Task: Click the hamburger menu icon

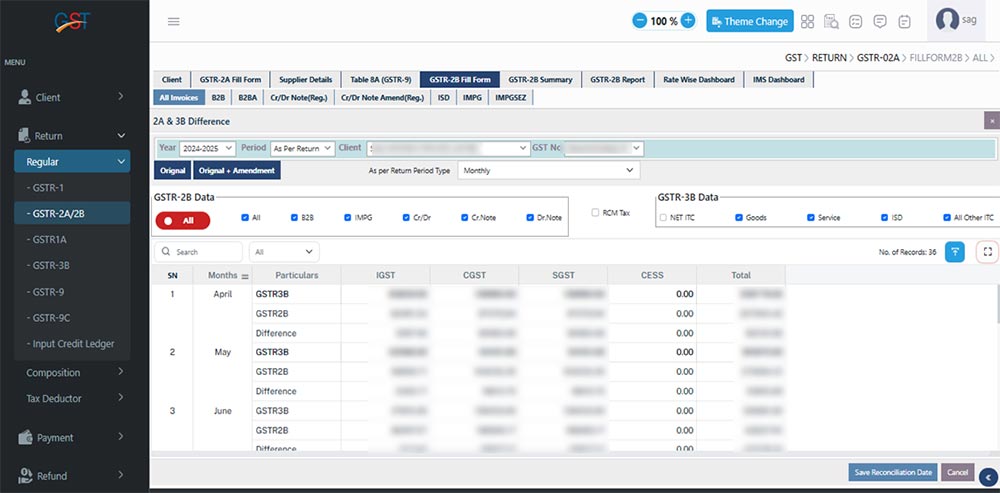Action: click(174, 21)
